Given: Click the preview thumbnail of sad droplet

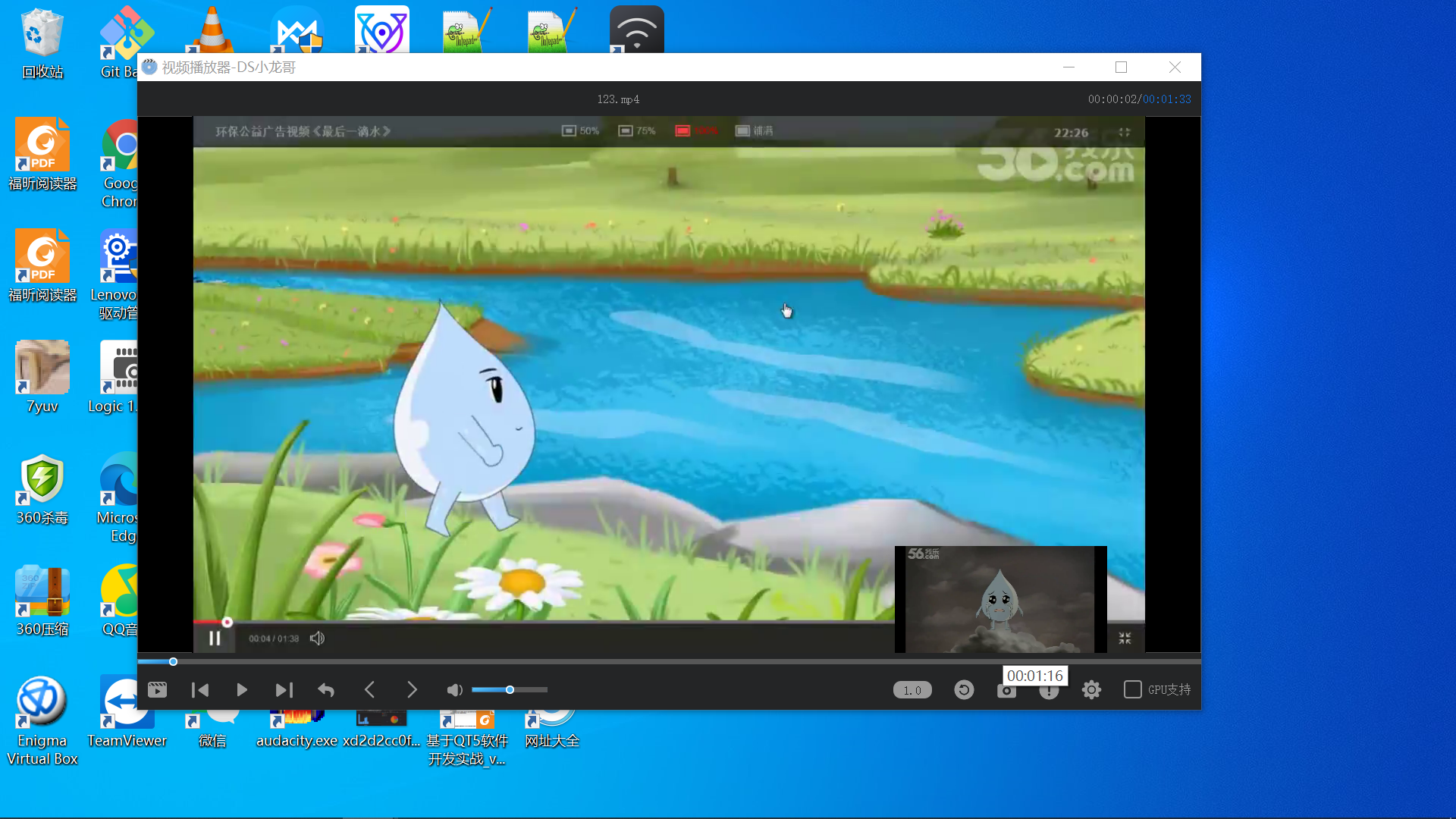Looking at the screenshot, I should click(x=1000, y=599).
